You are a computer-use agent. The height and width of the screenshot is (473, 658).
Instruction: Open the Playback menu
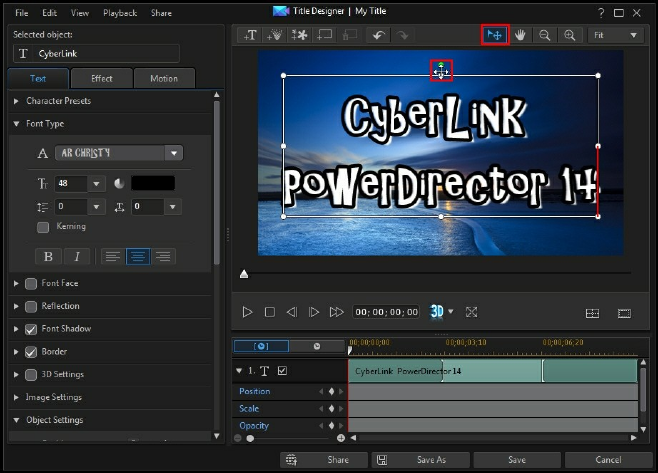(119, 13)
